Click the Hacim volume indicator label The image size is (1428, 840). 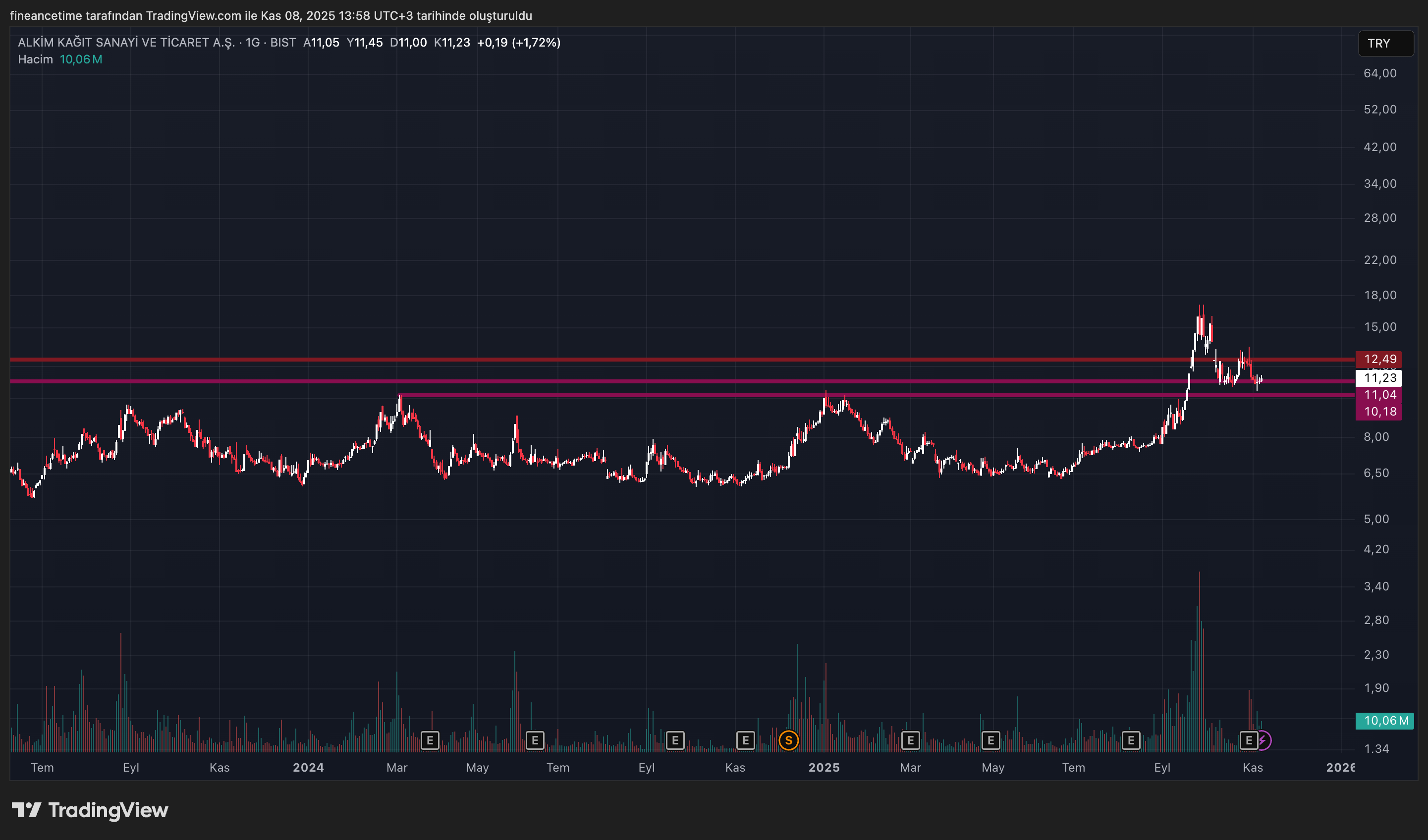(35, 59)
